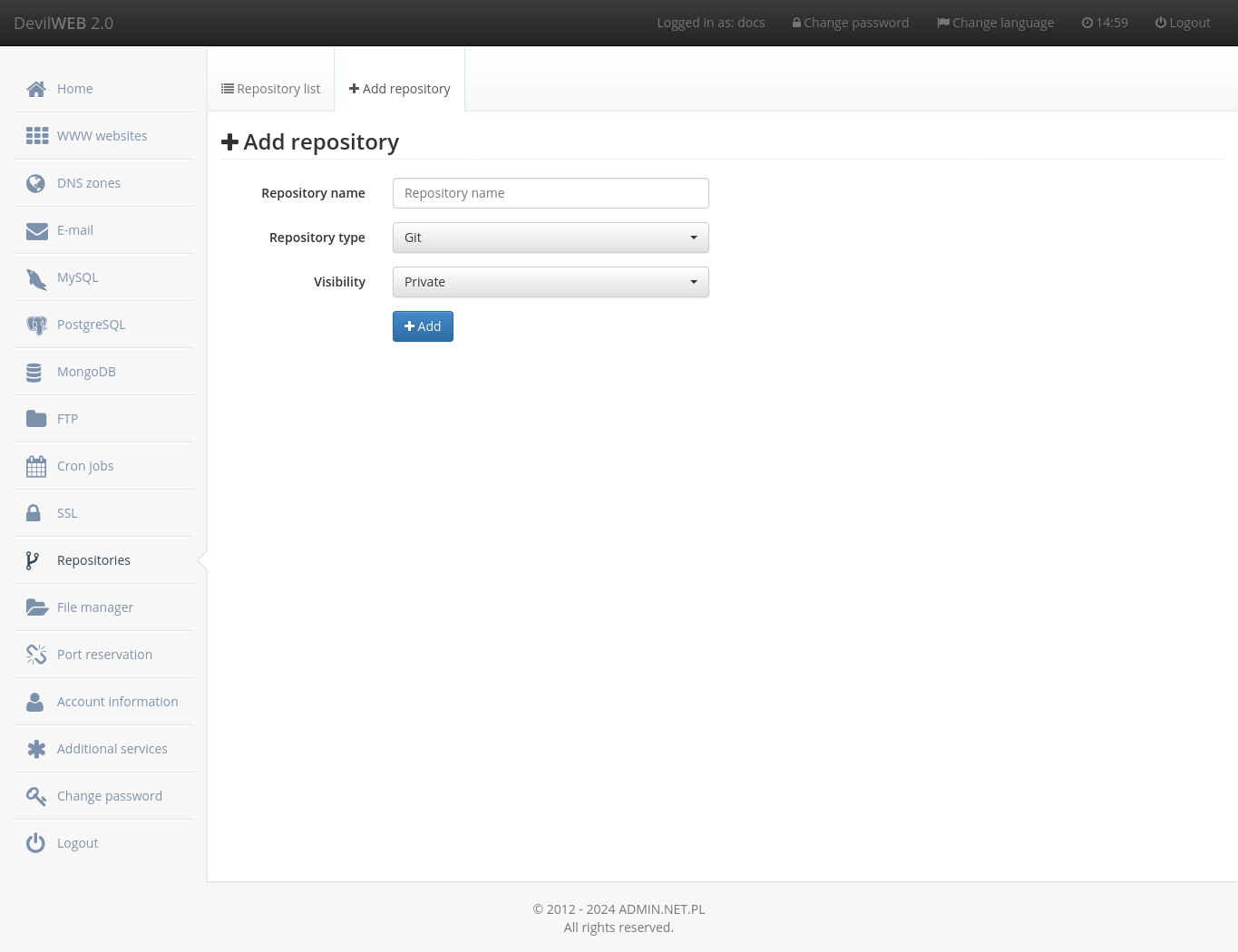Submit the form with the Add button
This screenshot has height=952, width=1238.
(423, 325)
